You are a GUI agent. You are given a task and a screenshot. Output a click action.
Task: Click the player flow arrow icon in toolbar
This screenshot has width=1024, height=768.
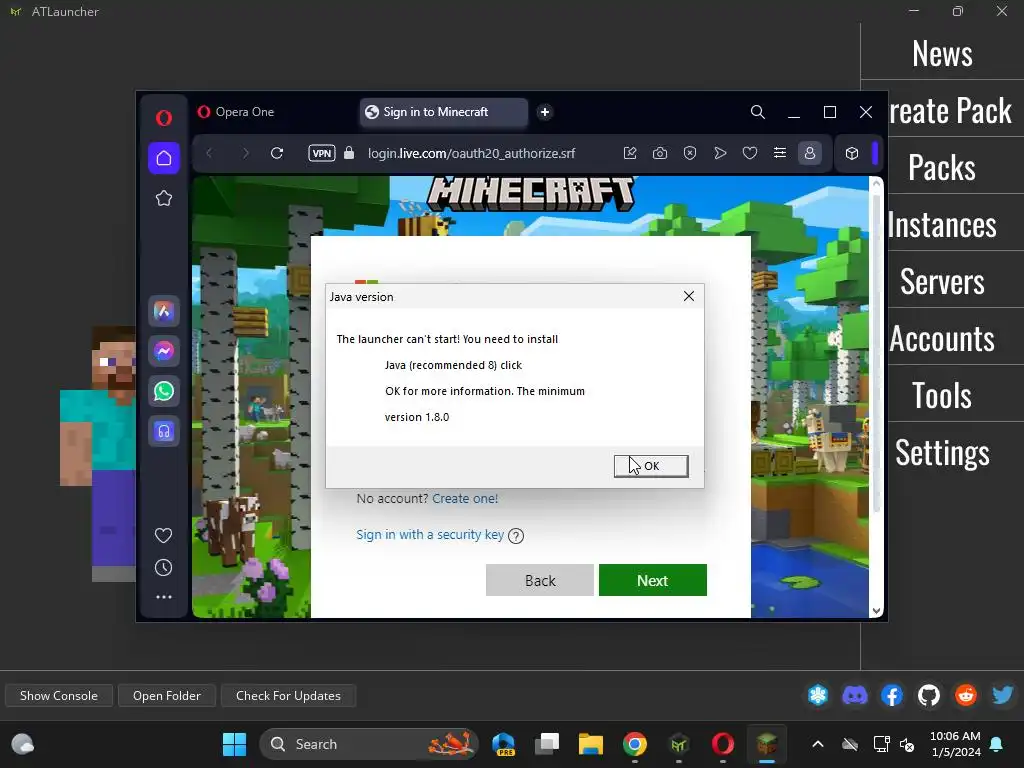click(x=720, y=153)
